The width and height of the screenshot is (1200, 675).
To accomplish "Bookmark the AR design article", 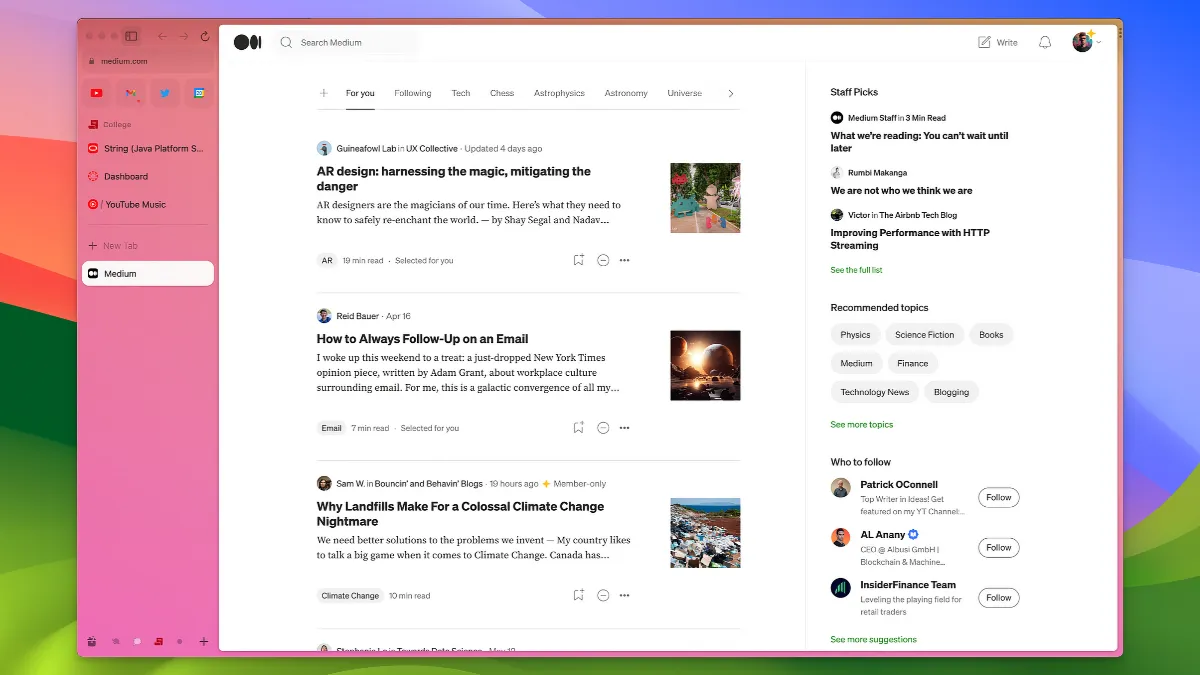I will tap(578, 260).
